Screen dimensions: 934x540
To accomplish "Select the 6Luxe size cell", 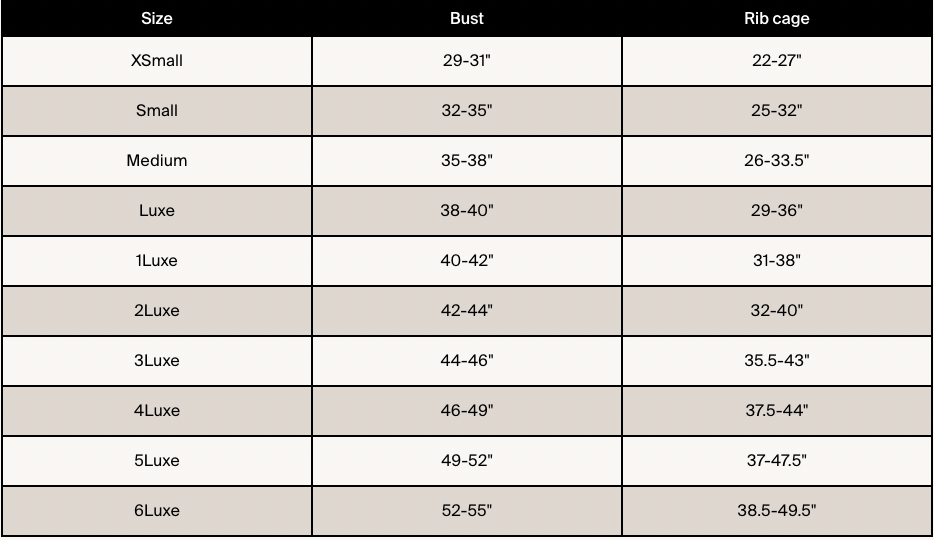I will pos(157,511).
